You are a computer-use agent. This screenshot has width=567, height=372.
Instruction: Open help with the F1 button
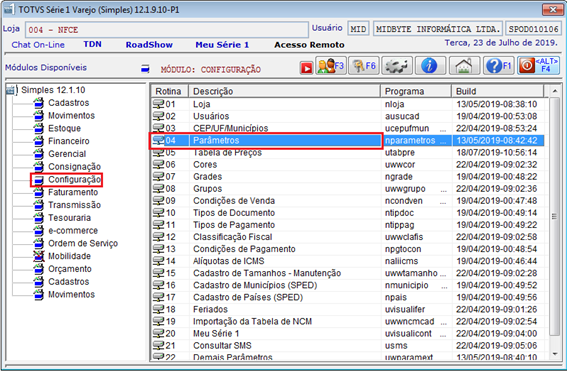[499, 66]
